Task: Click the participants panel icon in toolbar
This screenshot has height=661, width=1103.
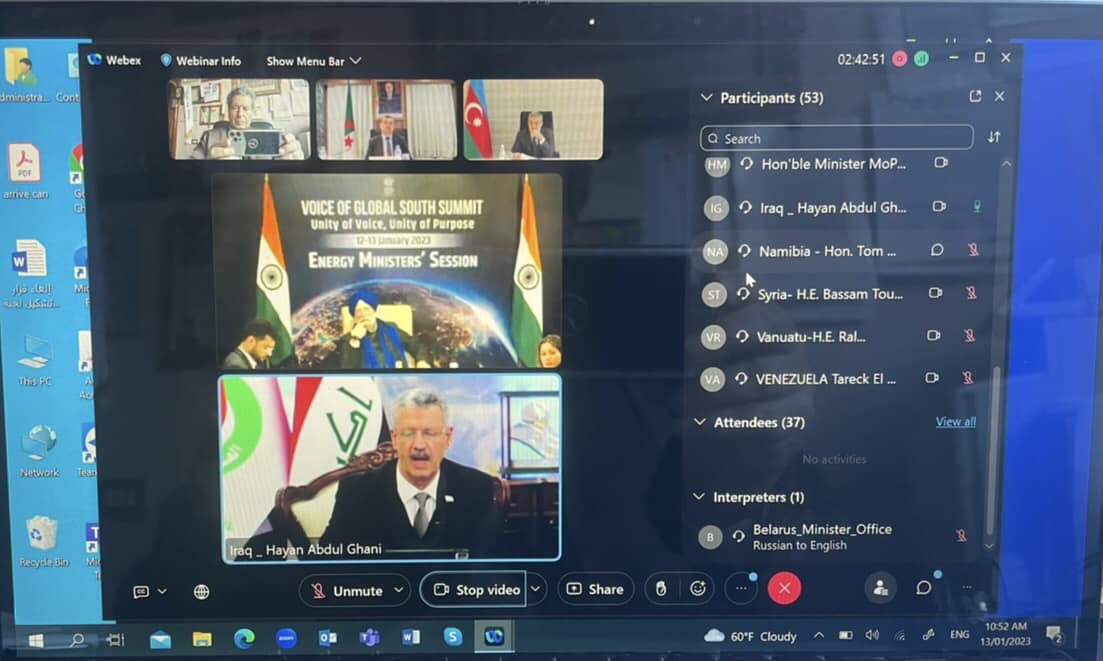Action: tap(880, 588)
